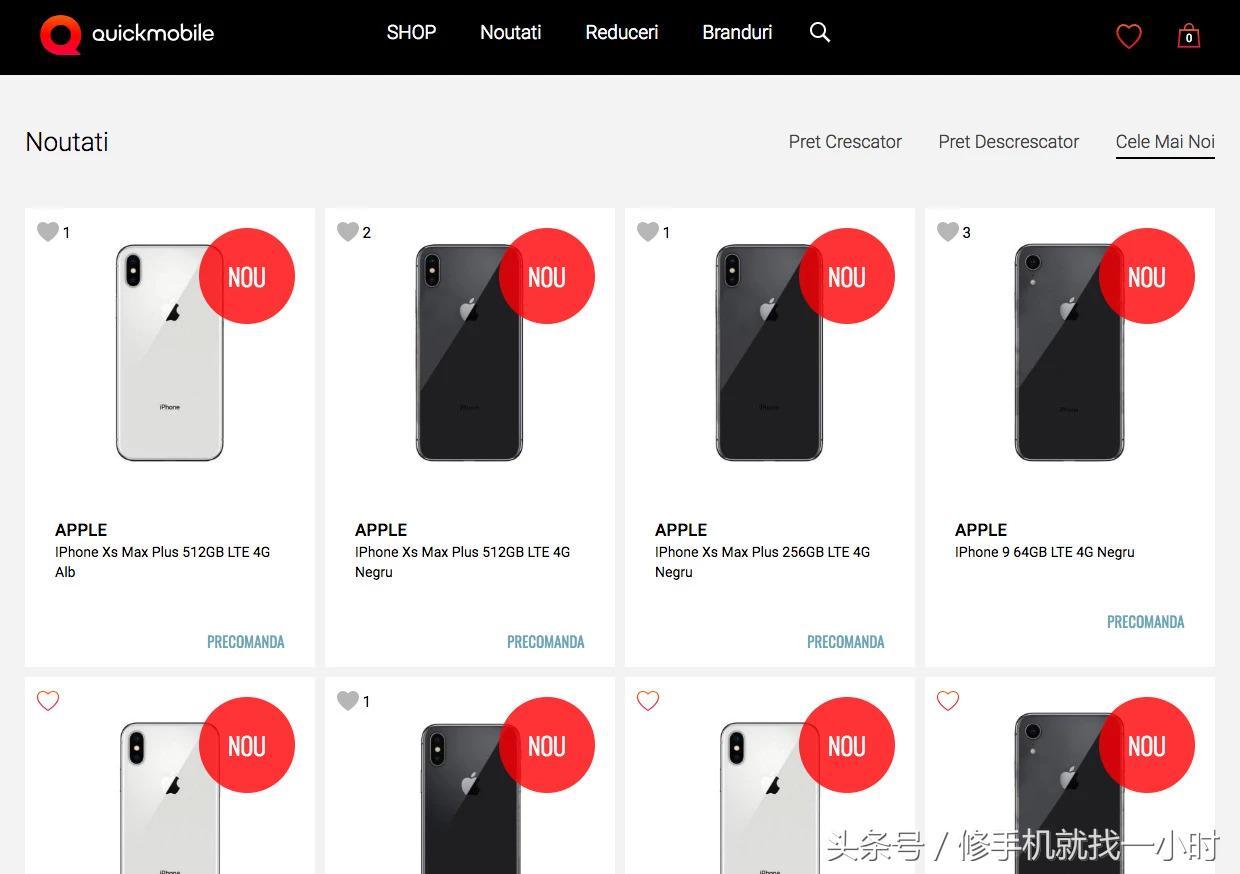This screenshot has width=1240, height=874.
Task: Sort by Pret Descrescator
Action: tap(1008, 142)
